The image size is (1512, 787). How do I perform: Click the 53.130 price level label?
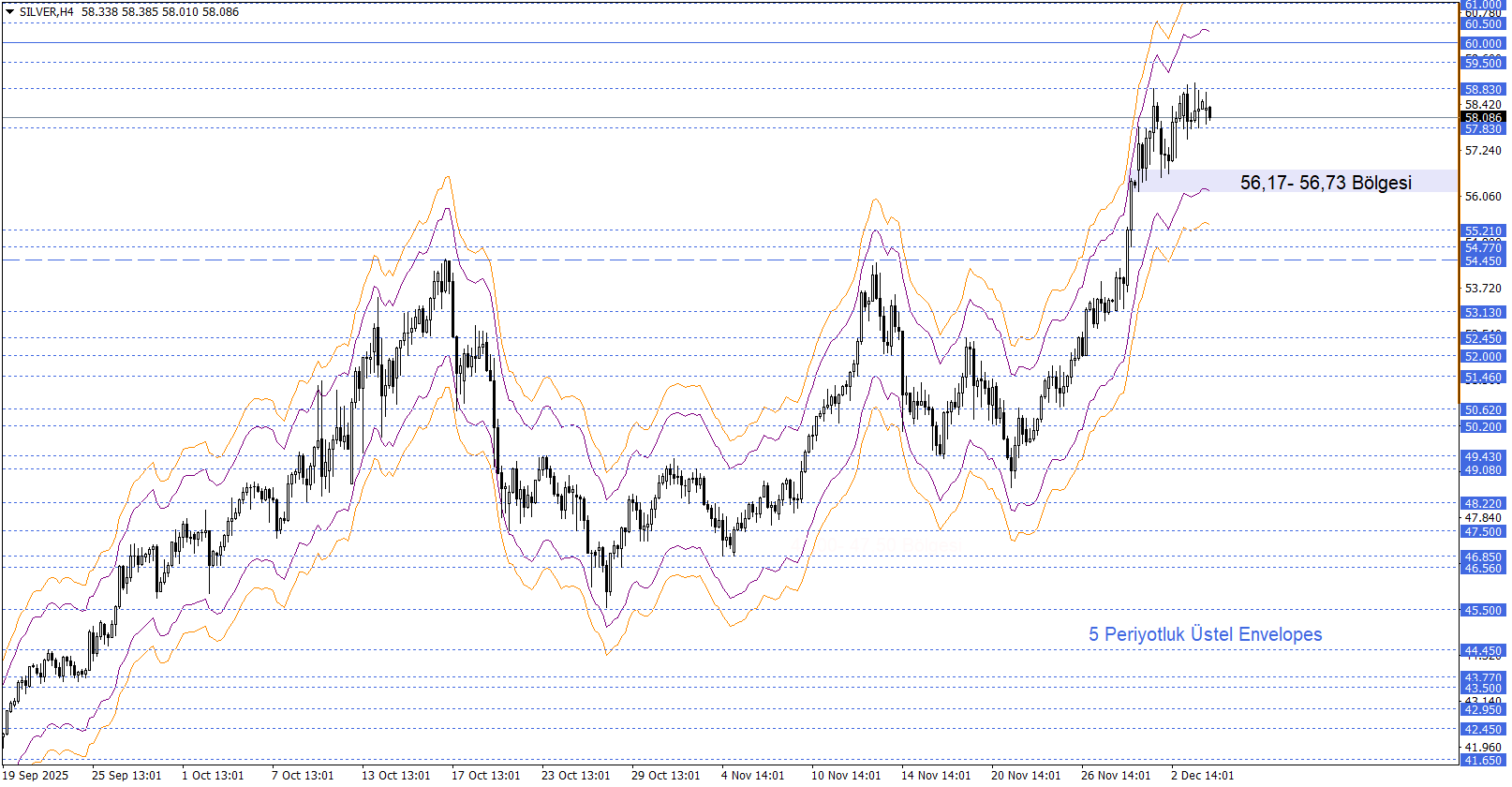(1483, 313)
